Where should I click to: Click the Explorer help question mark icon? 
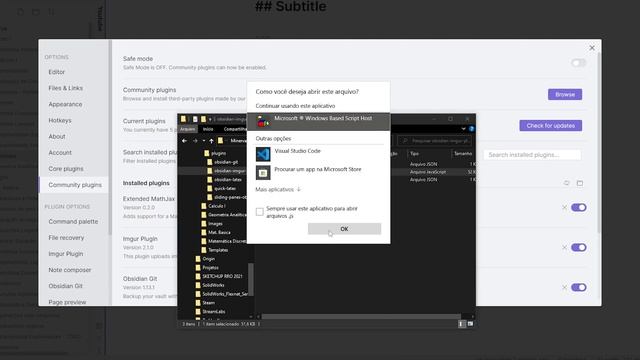click(471, 129)
